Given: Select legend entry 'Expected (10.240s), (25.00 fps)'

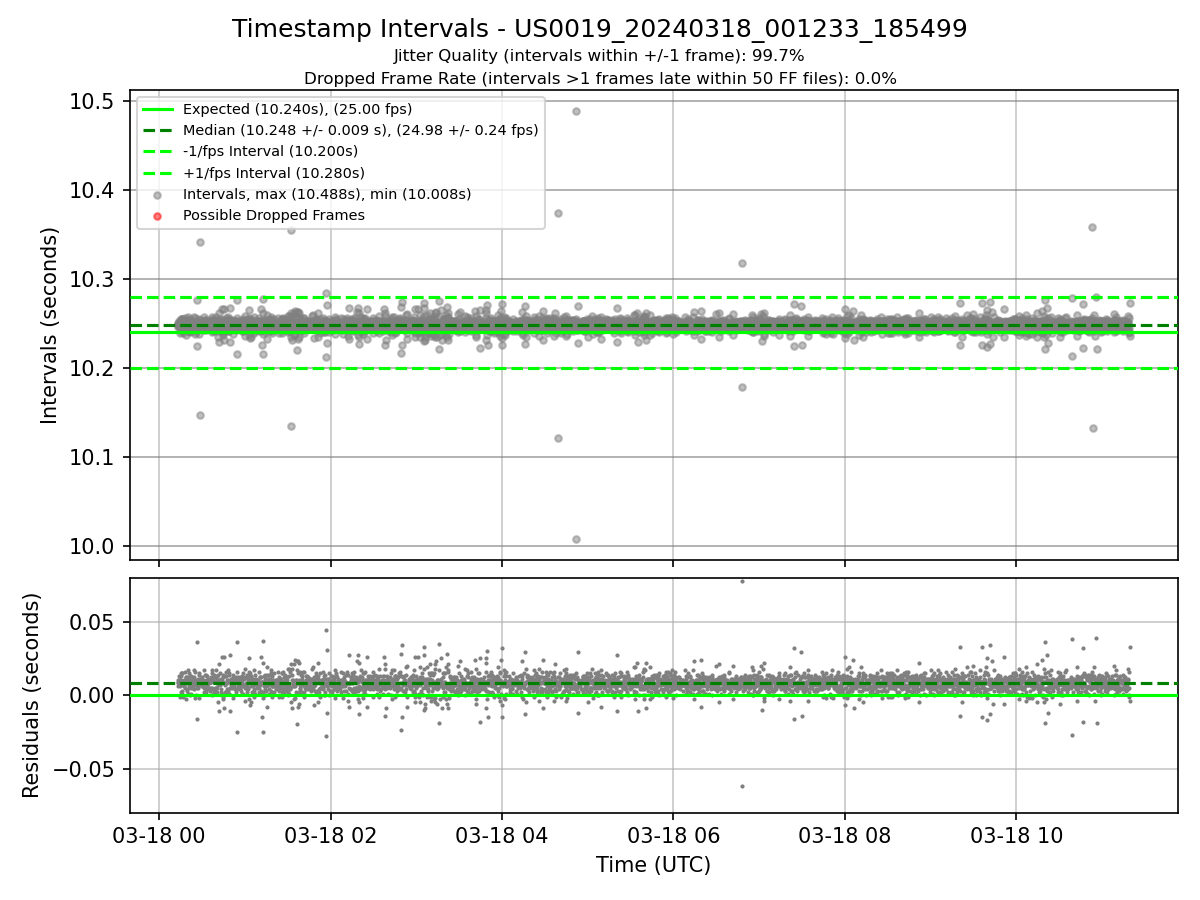Looking at the screenshot, I should click(297, 109).
